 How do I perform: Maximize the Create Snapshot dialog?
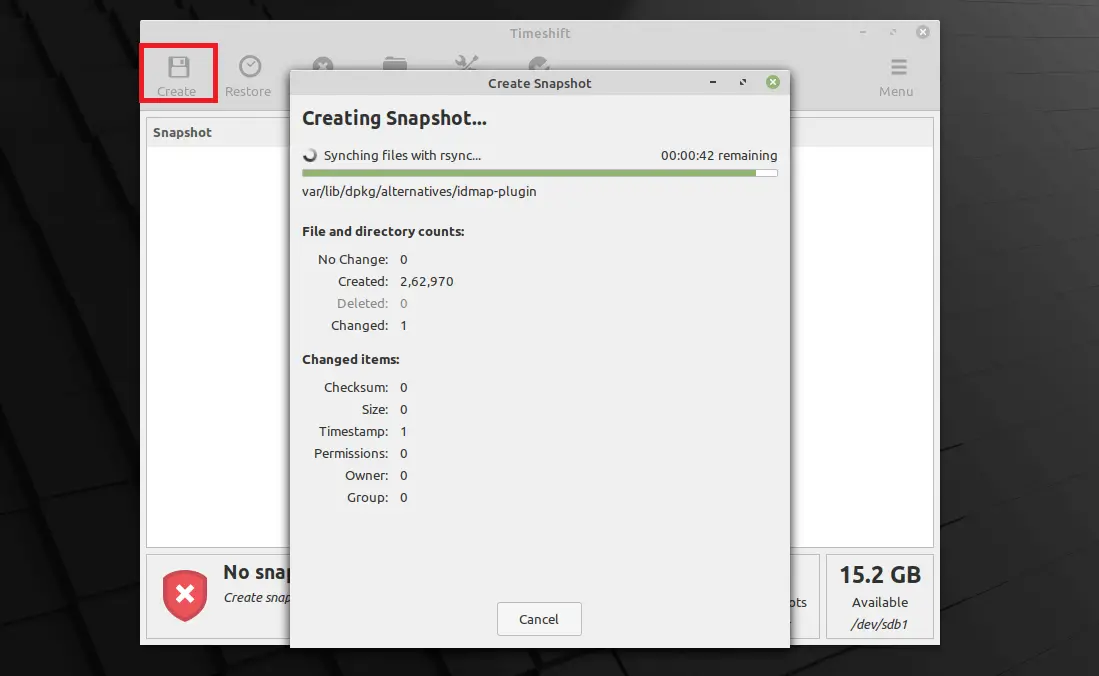(x=743, y=83)
